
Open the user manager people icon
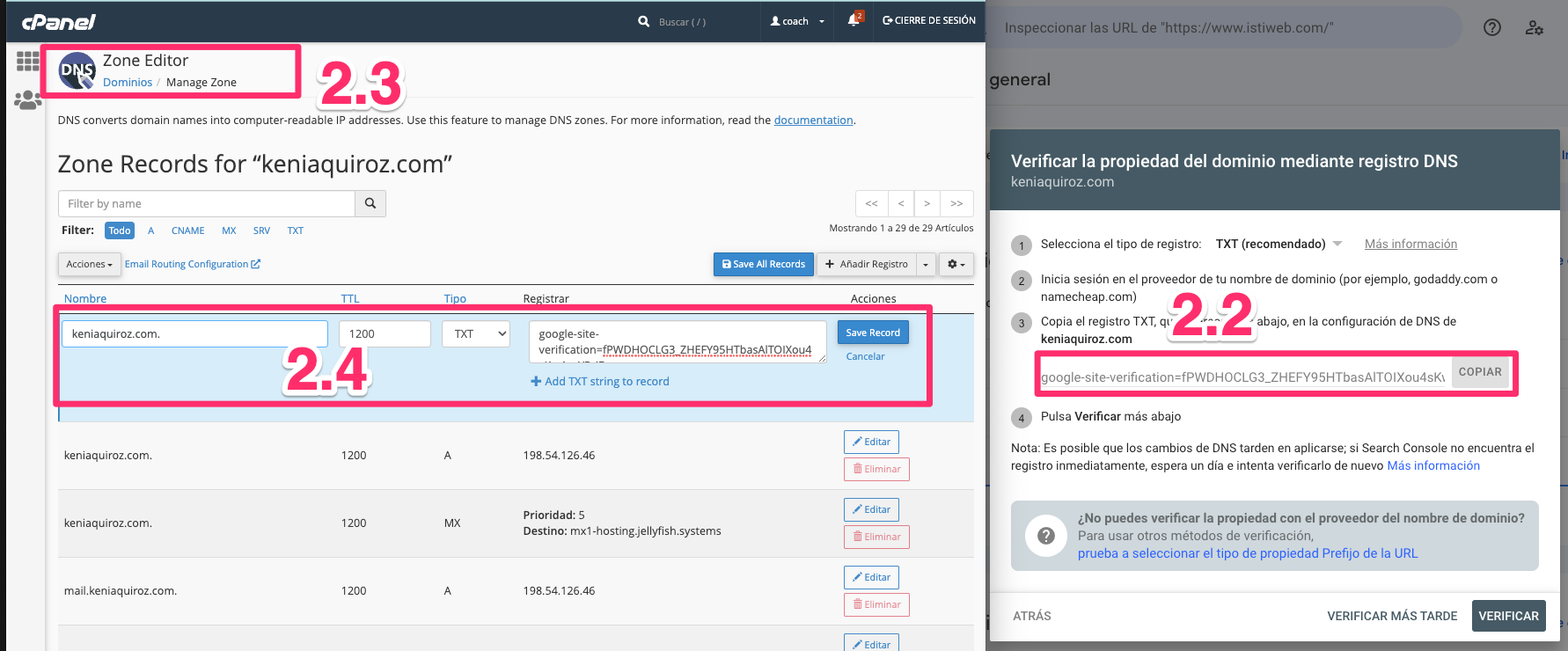pos(28,100)
